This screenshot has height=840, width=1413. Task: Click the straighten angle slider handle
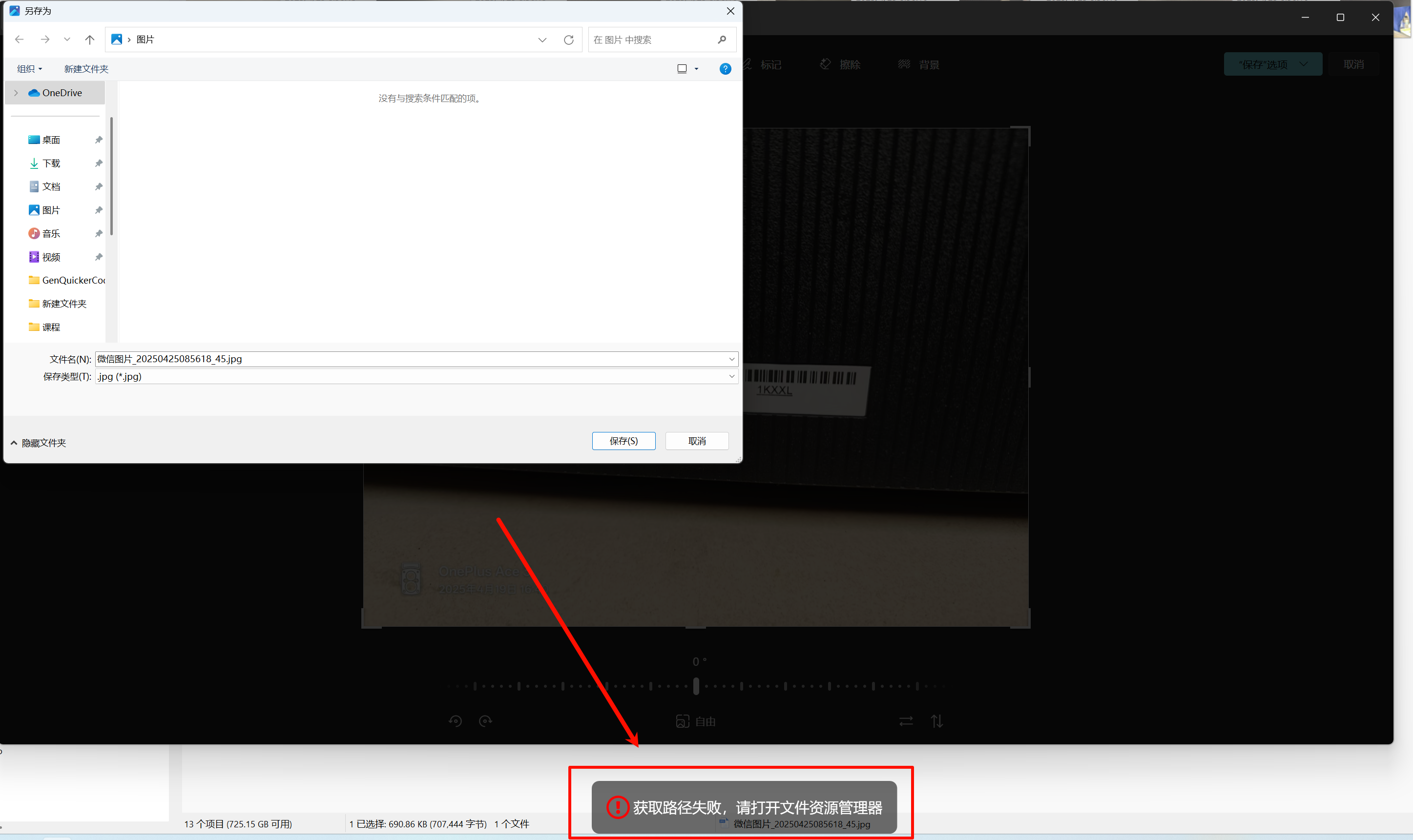[x=696, y=686]
